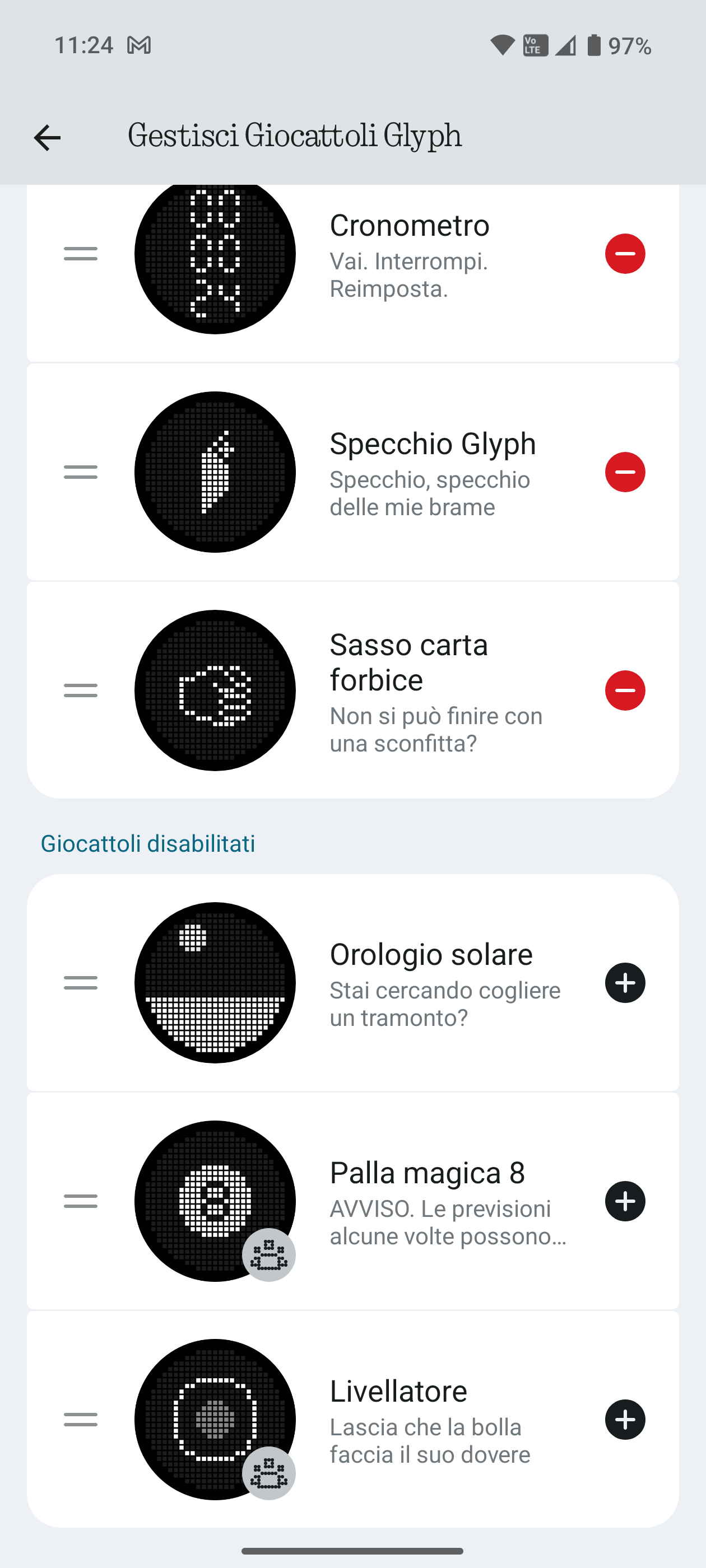
Task: Tap the Specchio Glyph mirror thumbnail
Action: pyautogui.click(x=215, y=472)
